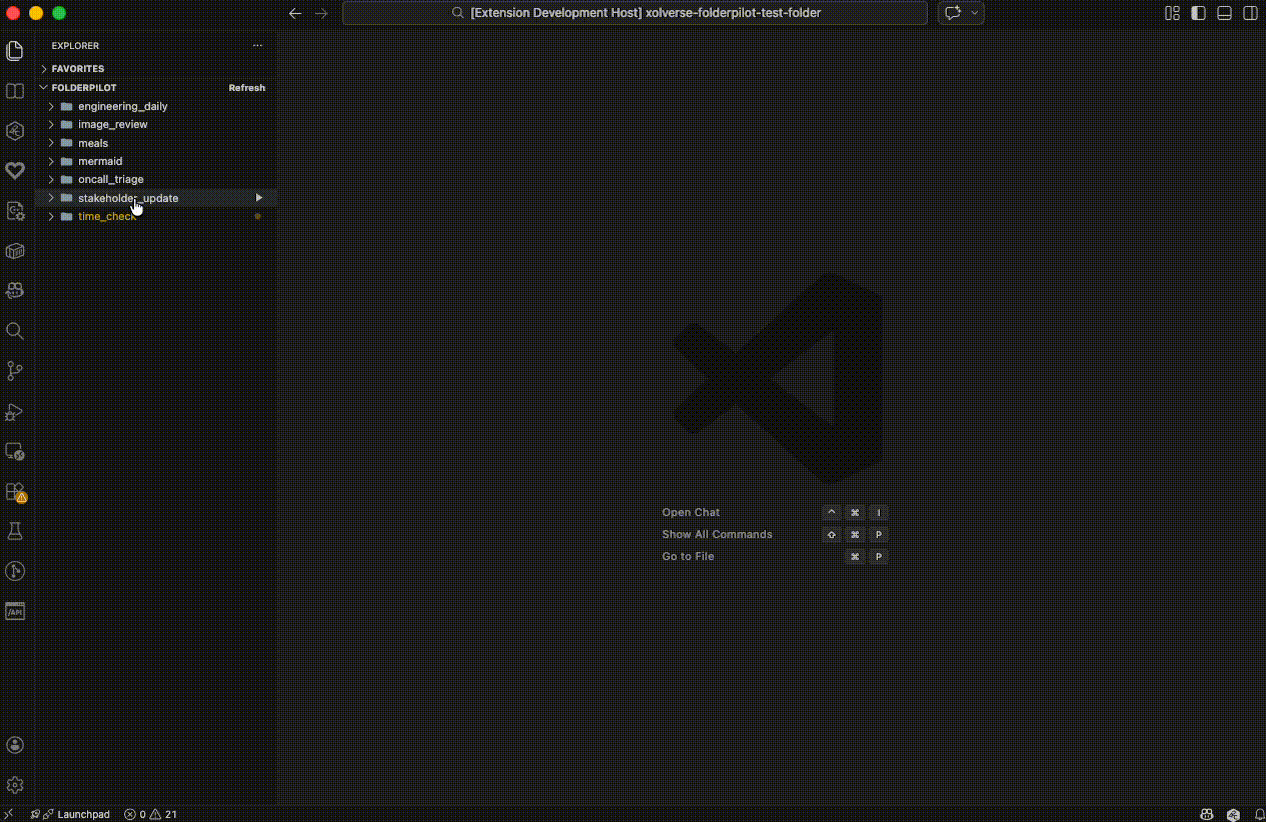Open the Run and Debug view
The width and height of the screenshot is (1266, 822).
point(15,411)
